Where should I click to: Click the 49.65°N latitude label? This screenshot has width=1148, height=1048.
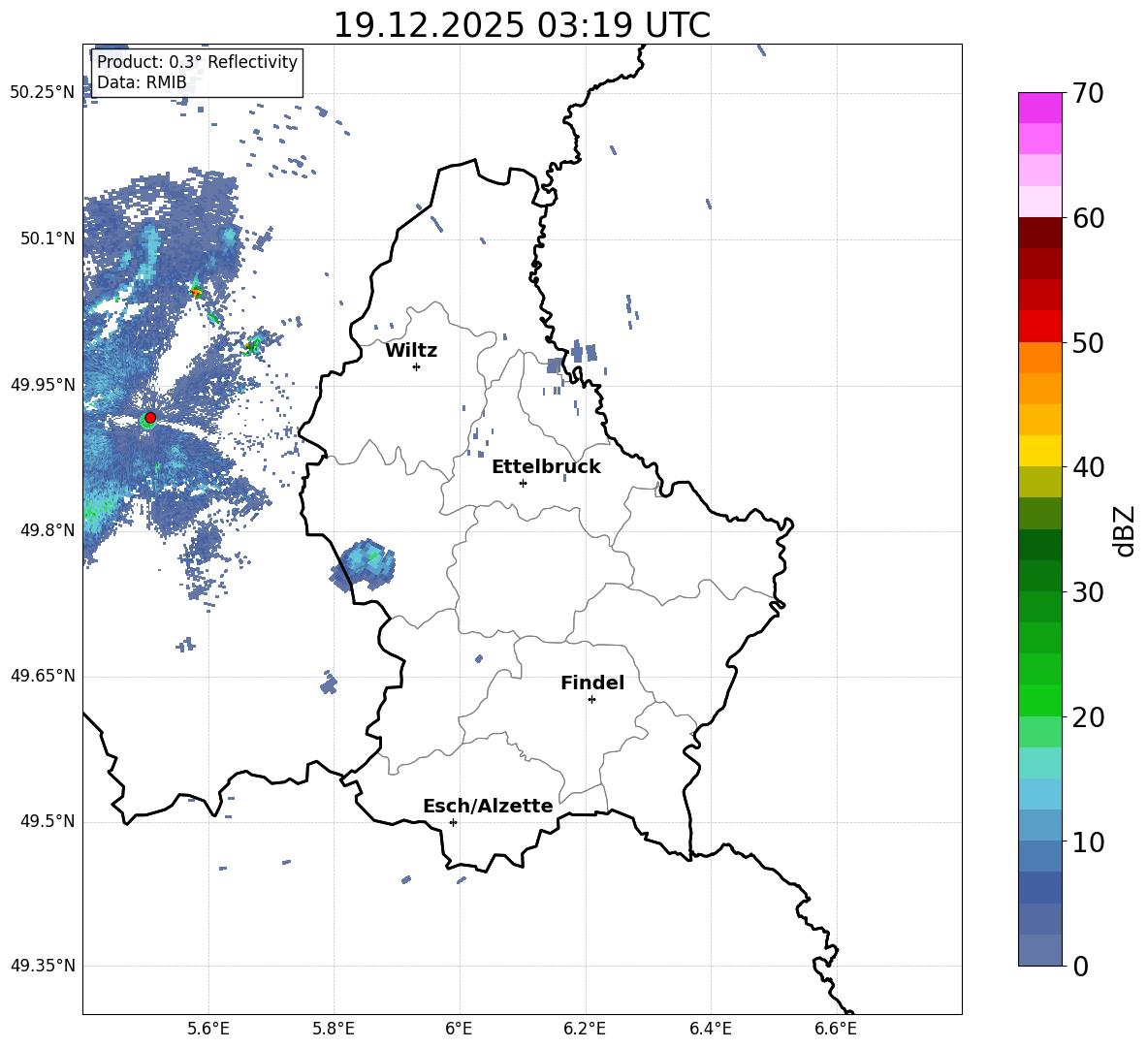click(x=43, y=675)
